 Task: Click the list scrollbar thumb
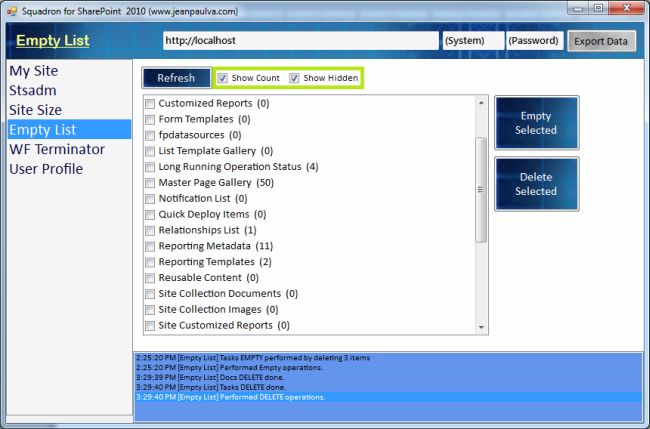tap(481, 190)
